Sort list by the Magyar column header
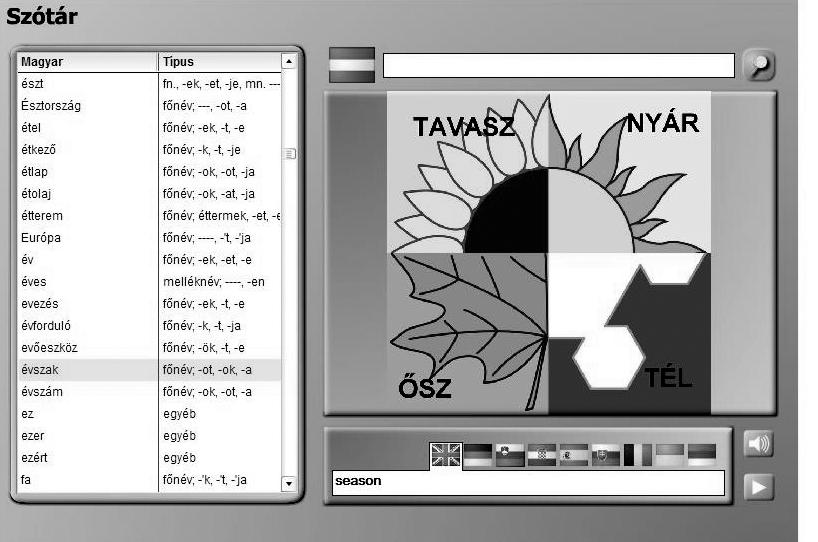The width and height of the screenshot is (818, 542). (87, 62)
